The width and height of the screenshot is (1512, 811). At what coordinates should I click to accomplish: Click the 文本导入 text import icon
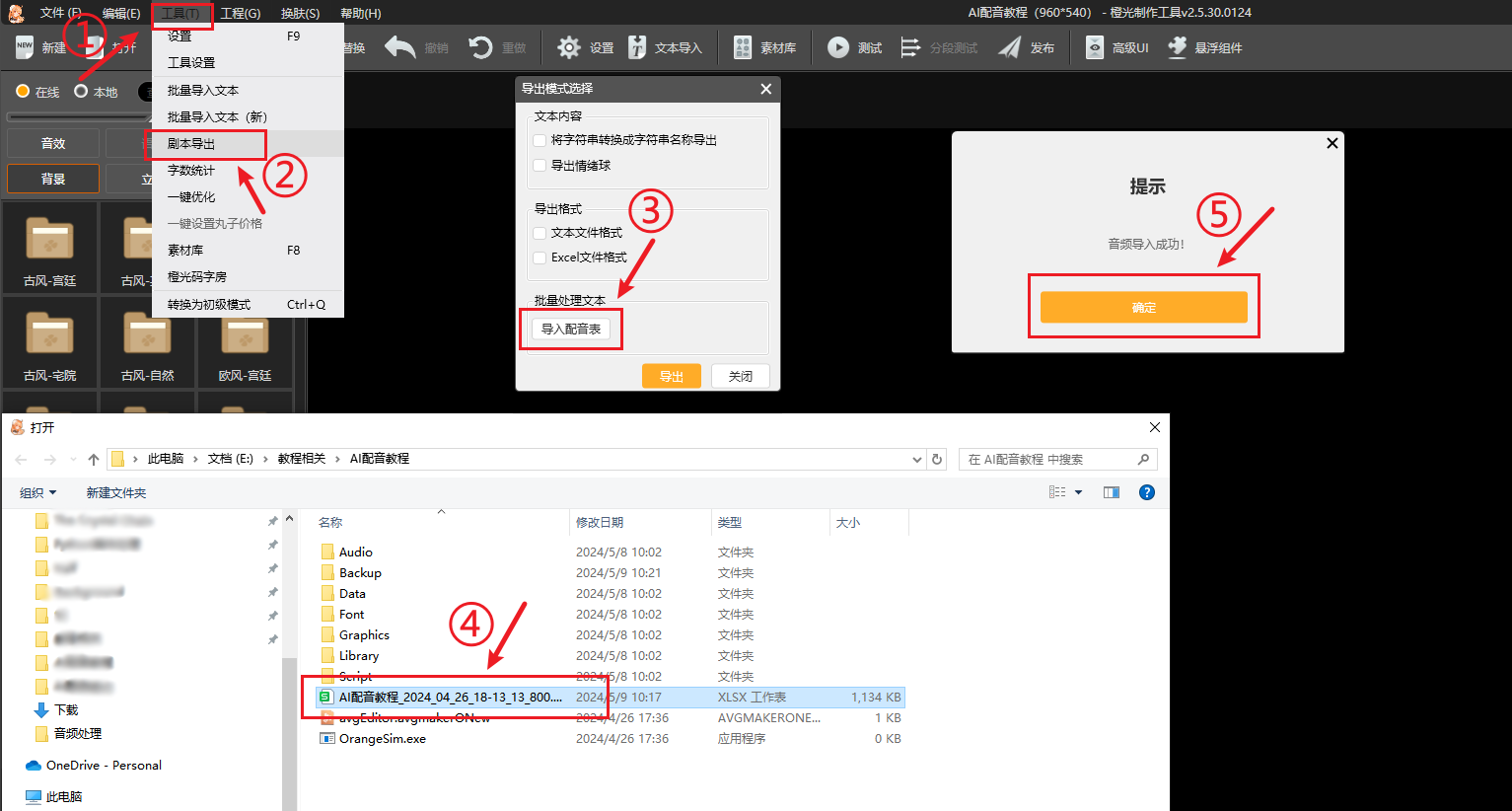[638, 47]
